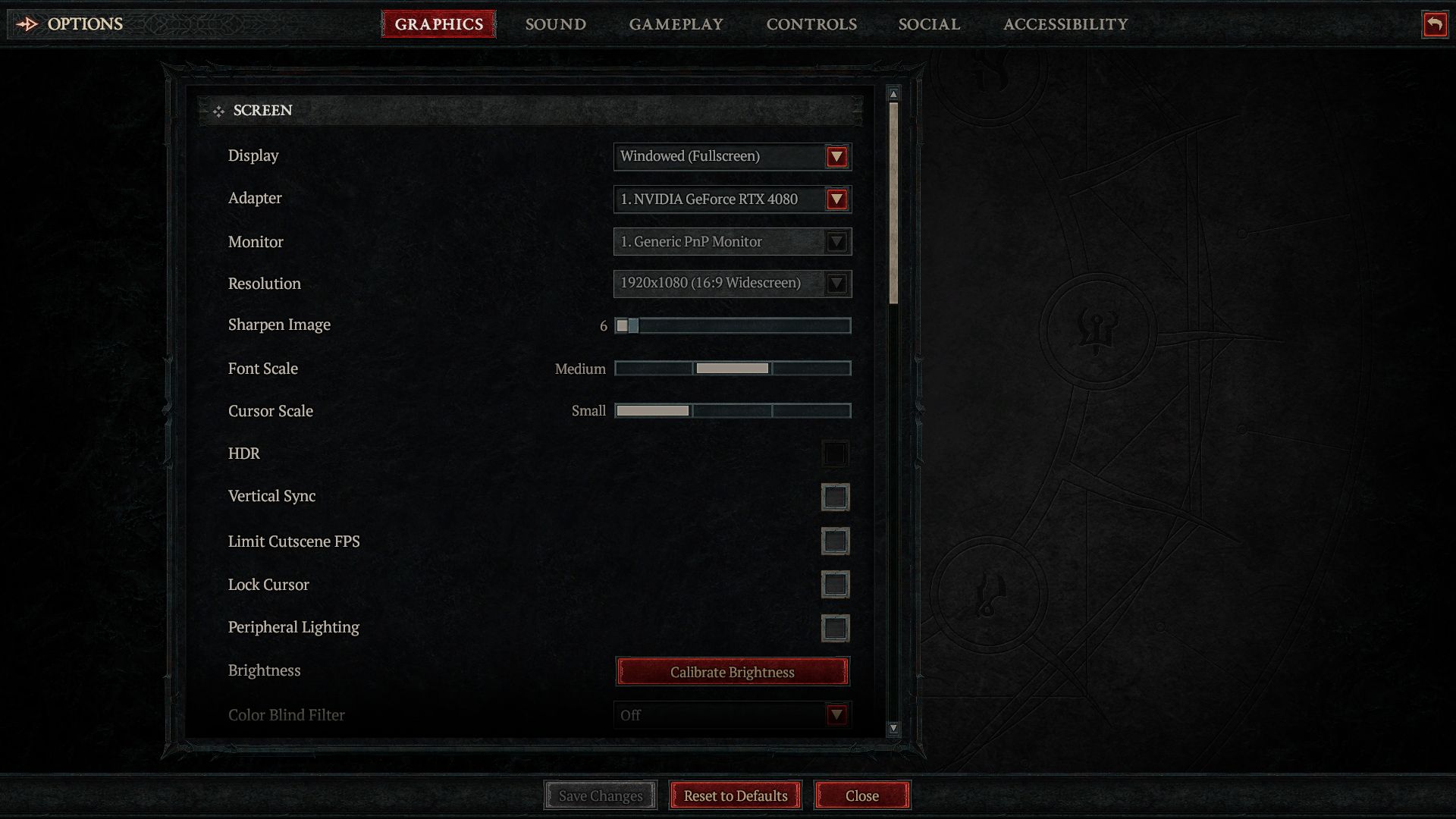Click the Calibrate Brightness button
This screenshot has width=1456, height=819.
point(732,671)
